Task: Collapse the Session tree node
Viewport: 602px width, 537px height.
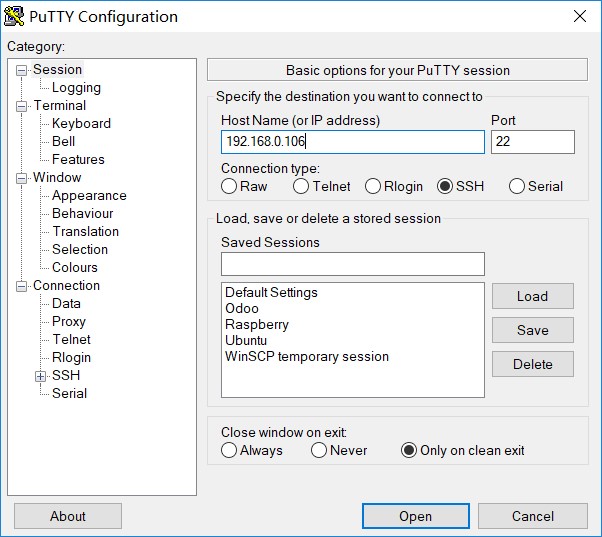Action: [x=22, y=70]
